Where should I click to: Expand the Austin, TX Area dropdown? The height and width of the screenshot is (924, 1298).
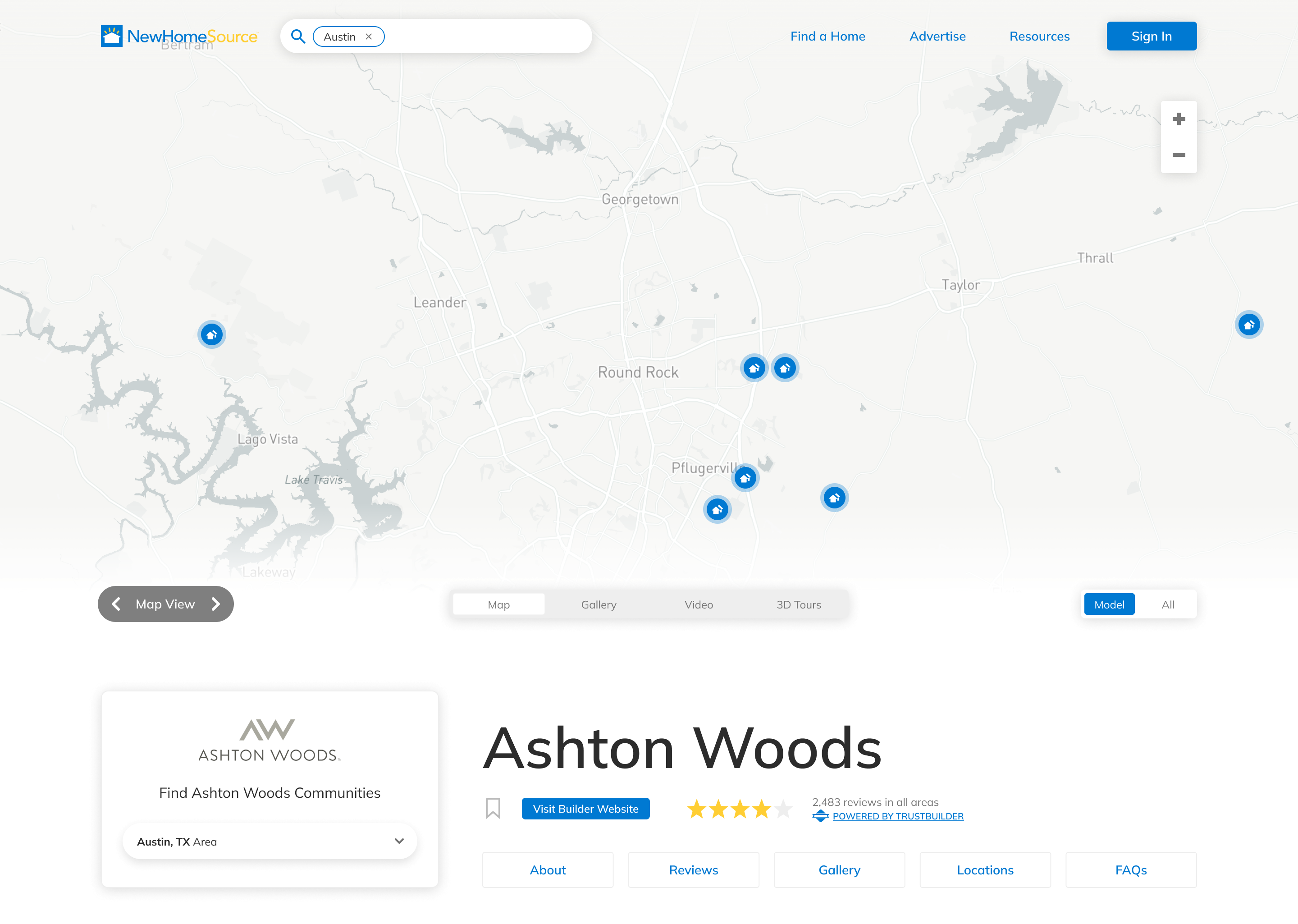pos(270,841)
